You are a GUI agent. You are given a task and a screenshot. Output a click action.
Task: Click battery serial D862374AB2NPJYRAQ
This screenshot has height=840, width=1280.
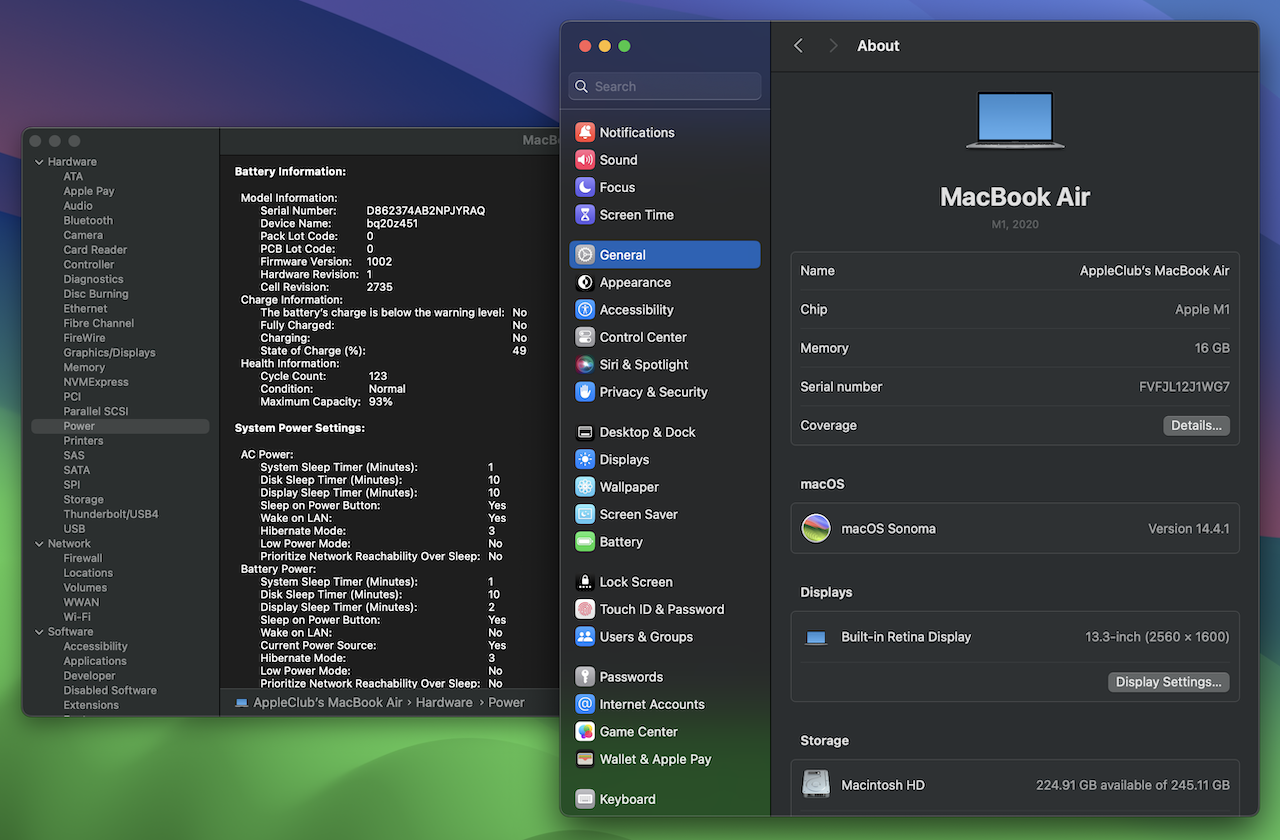coord(426,211)
